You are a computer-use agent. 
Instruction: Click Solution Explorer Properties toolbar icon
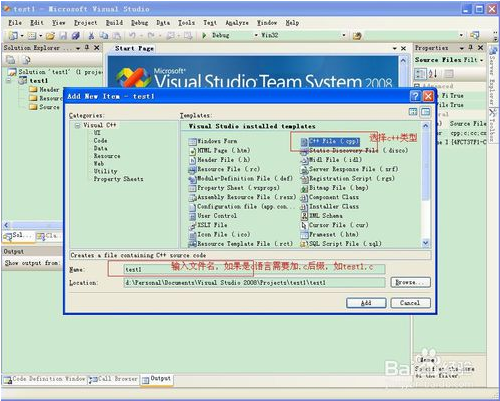[11, 60]
